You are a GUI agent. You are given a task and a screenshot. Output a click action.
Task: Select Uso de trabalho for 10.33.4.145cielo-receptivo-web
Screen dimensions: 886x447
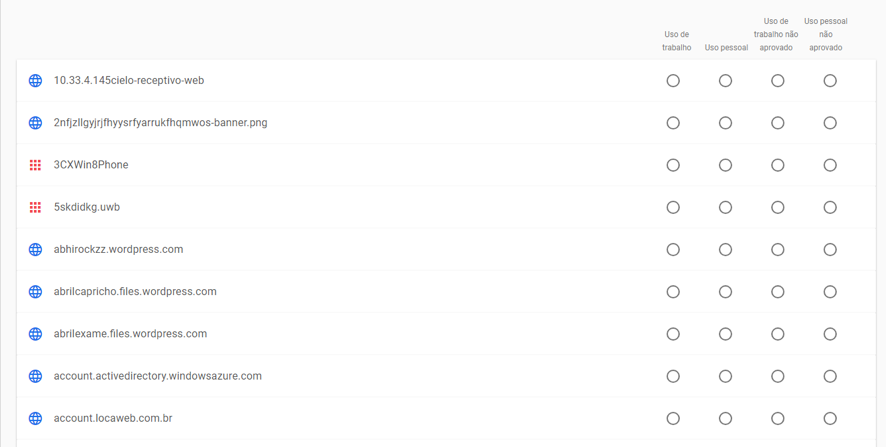click(x=673, y=81)
